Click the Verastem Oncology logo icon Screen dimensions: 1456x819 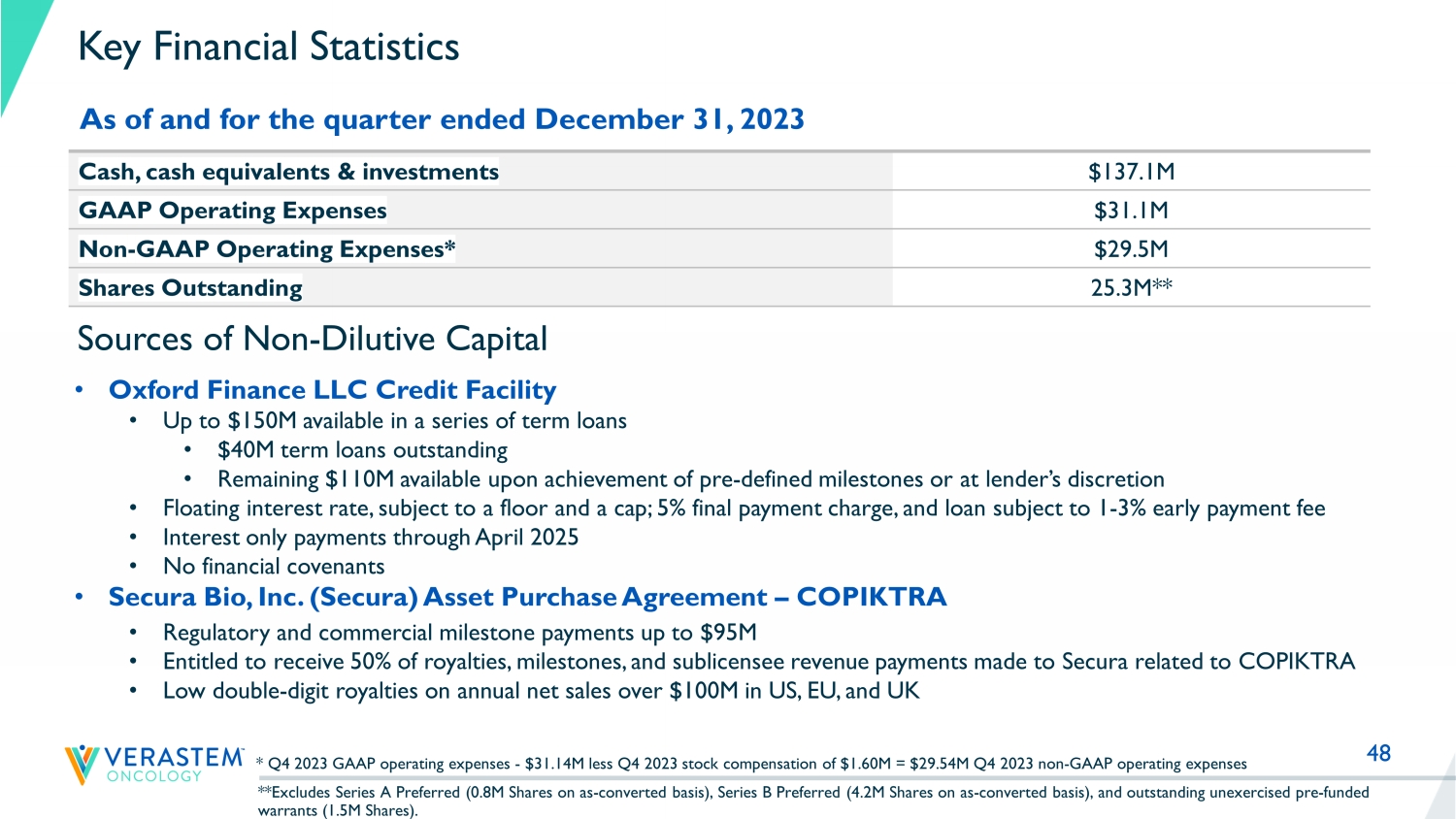click(x=83, y=764)
